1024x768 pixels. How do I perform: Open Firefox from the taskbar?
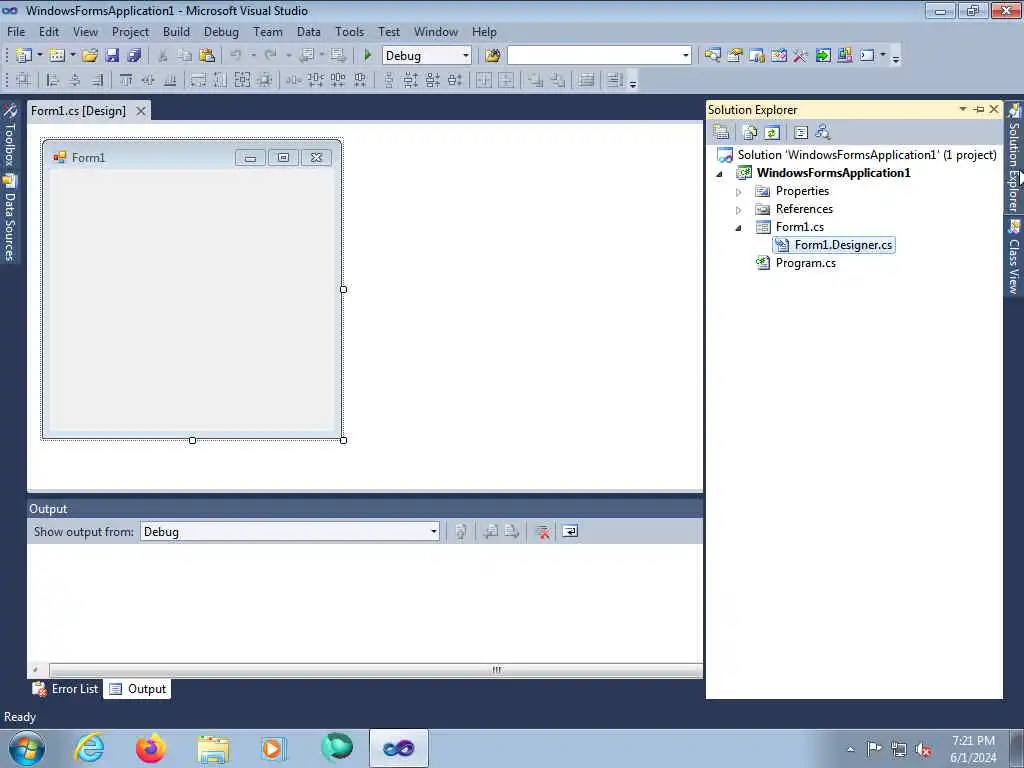151,748
